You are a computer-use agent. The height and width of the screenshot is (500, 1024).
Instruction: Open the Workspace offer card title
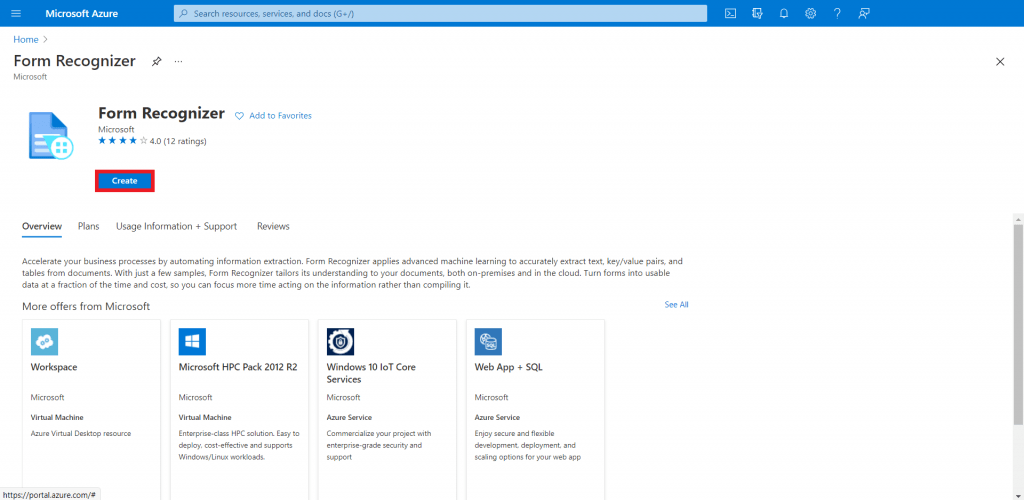54,367
